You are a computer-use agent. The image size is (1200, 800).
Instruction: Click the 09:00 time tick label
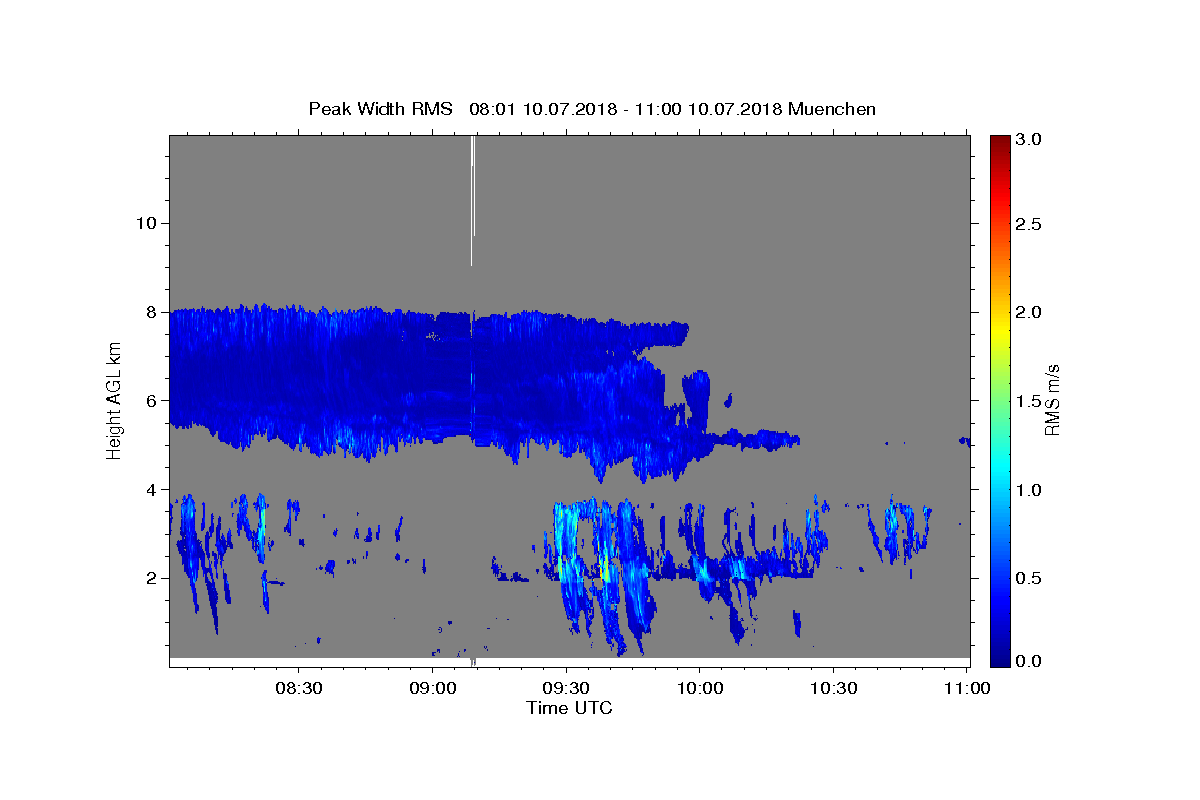433,688
